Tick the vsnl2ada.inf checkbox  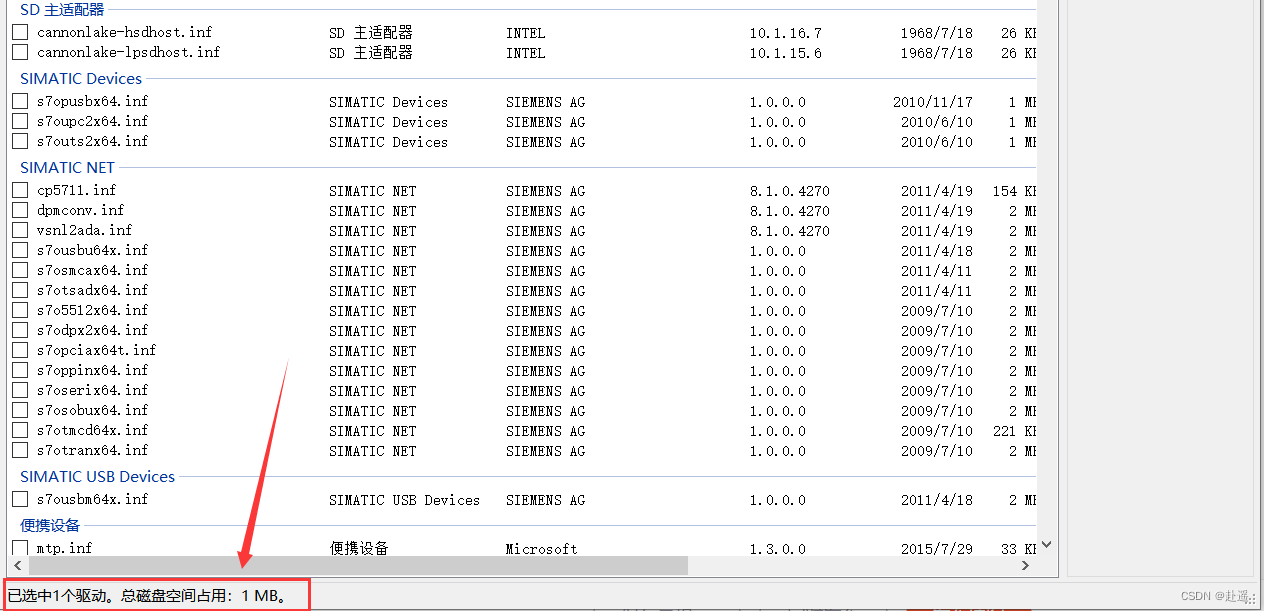click(20, 230)
